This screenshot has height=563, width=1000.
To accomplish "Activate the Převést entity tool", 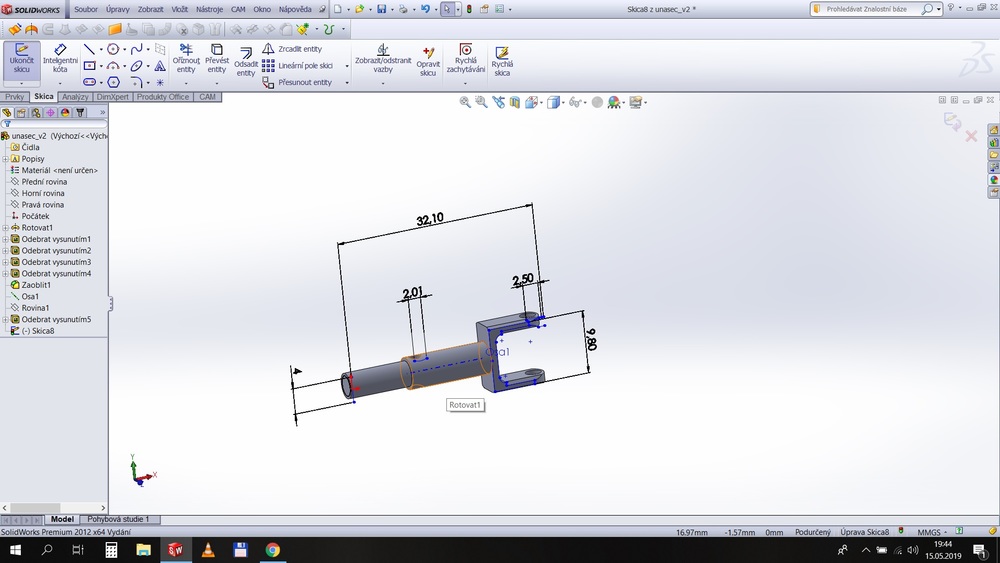I will [x=217, y=59].
